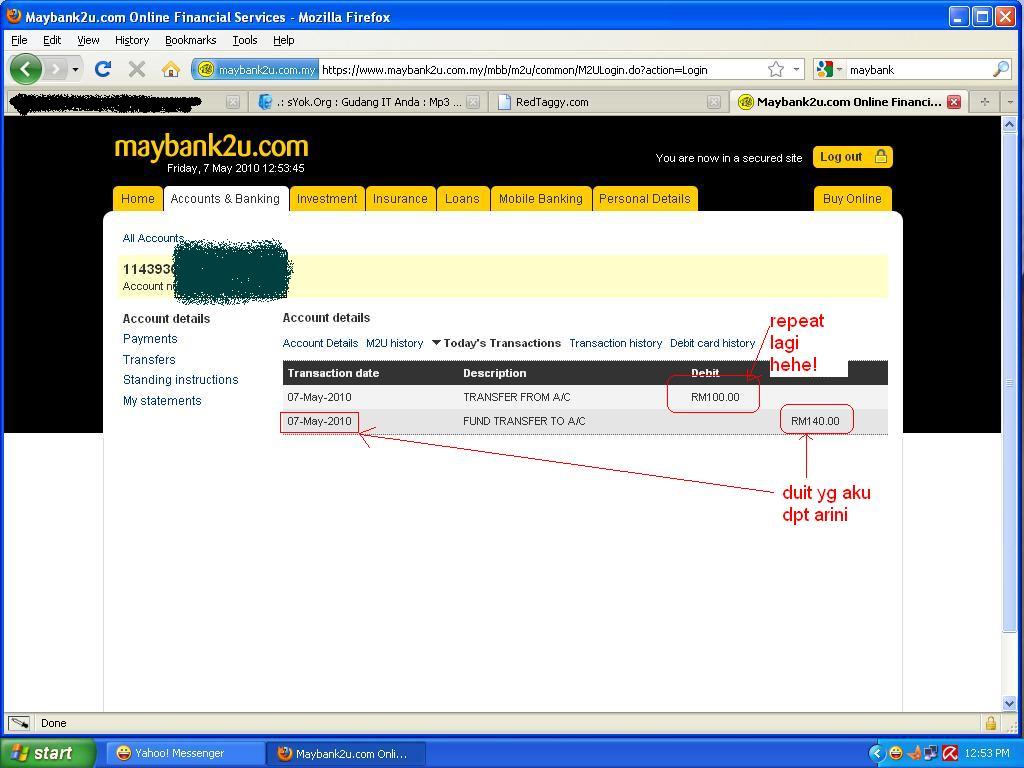Viewport: 1024px width, 768px height.
Task: Open the Transfers sidebar link
Action: click(149, 359)
